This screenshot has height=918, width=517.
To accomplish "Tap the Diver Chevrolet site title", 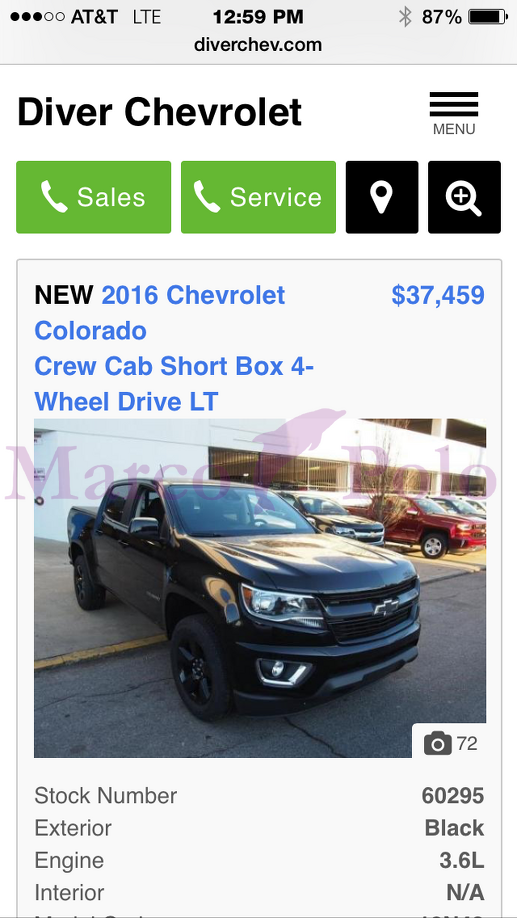I will click(159, 112).
